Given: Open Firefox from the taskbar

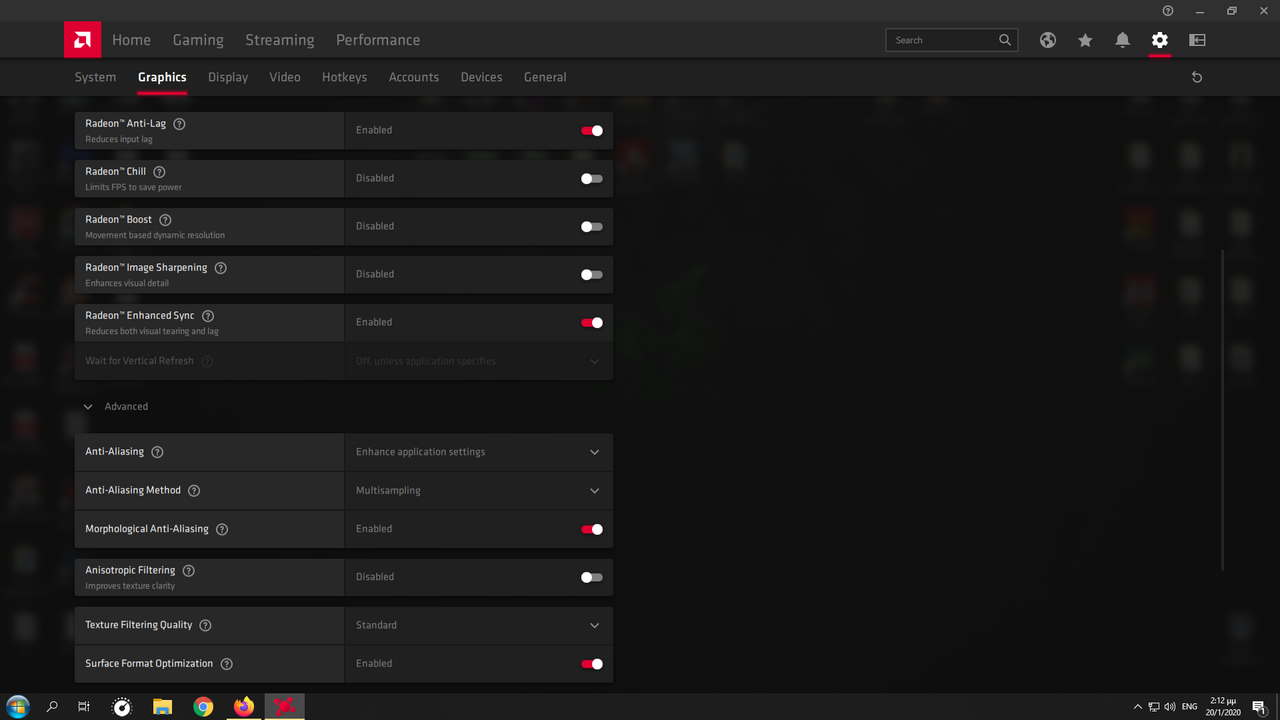Looking at the screenshot, I should [x=244, y=707].
